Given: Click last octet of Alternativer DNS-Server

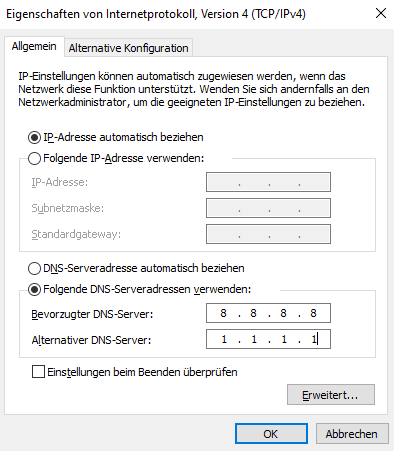Looking at the screenshot, I should tap(314, 339).
